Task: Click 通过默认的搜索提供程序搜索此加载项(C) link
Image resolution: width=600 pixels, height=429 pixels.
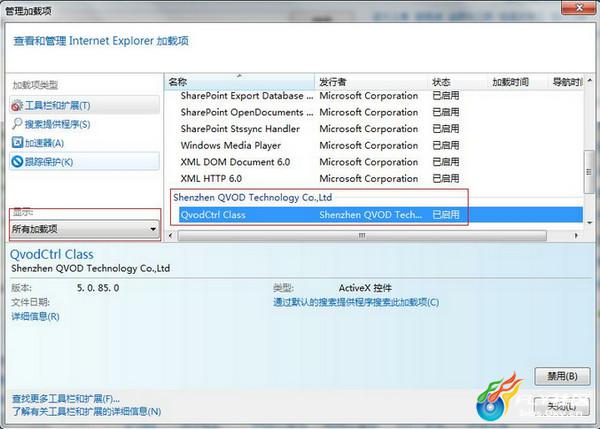Action: pos(356,302)
